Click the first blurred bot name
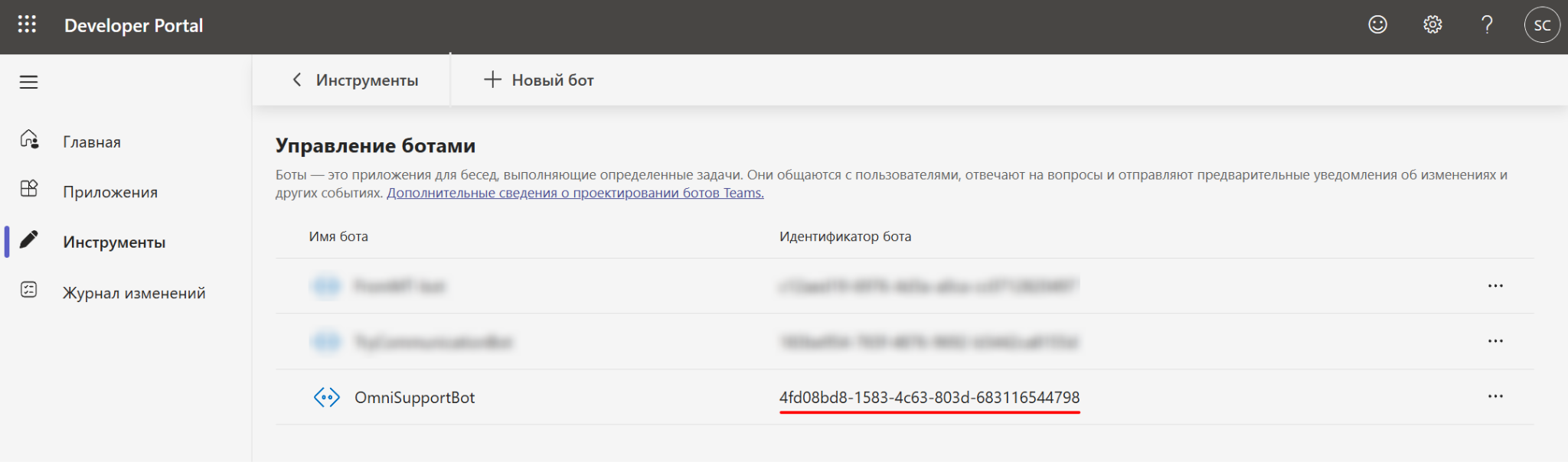 click(399, 286)
